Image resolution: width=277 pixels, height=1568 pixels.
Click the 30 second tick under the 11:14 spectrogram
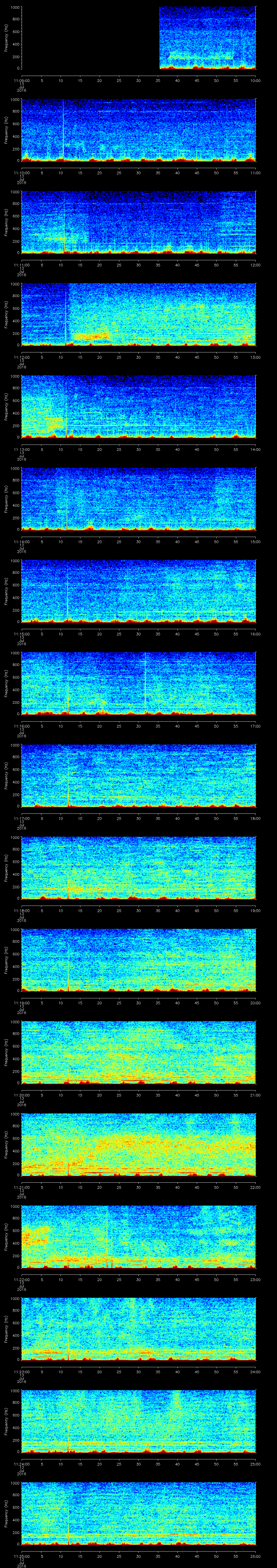click(138, 541)
